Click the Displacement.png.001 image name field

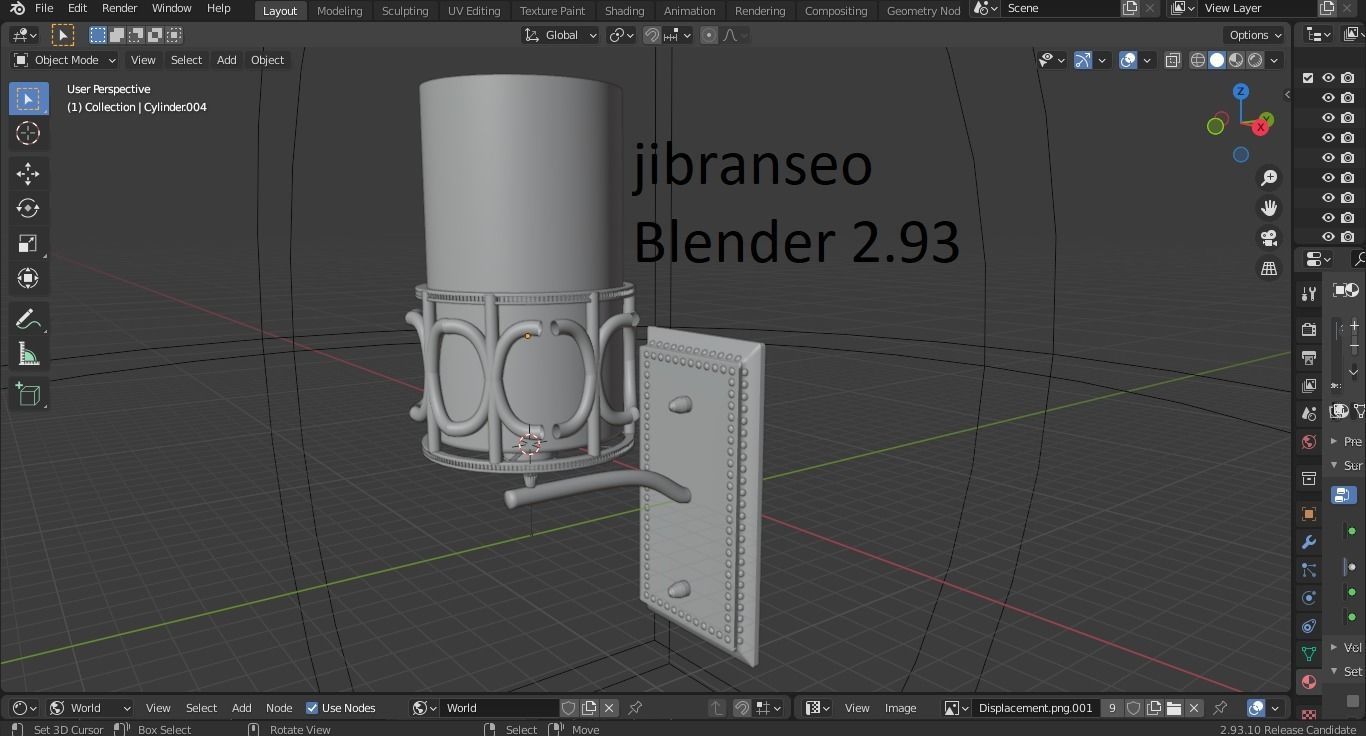(1036, 708)
